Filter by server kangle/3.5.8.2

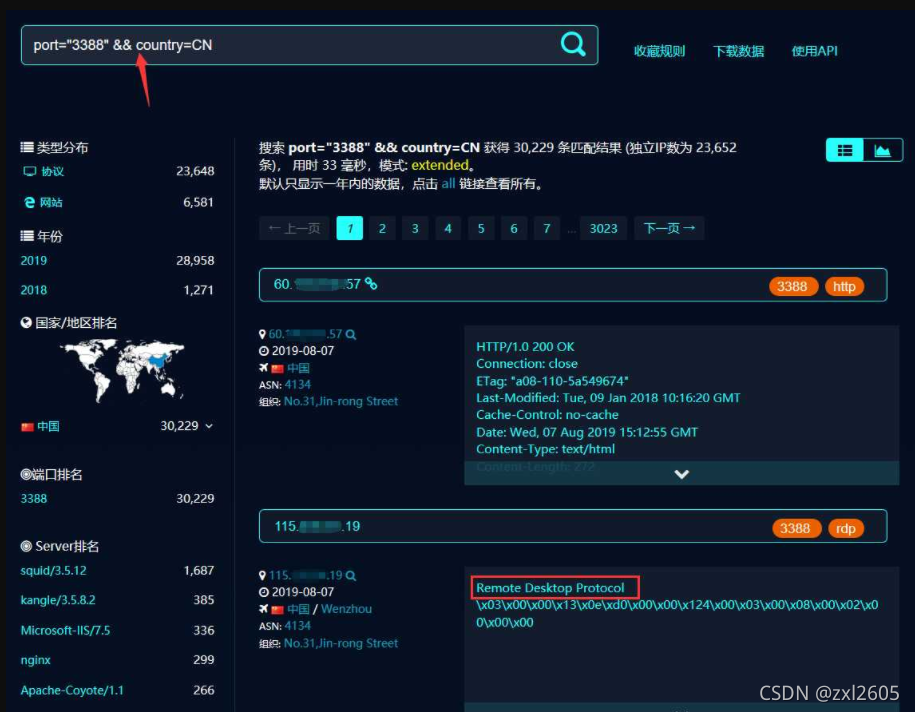tap(58, 600)
